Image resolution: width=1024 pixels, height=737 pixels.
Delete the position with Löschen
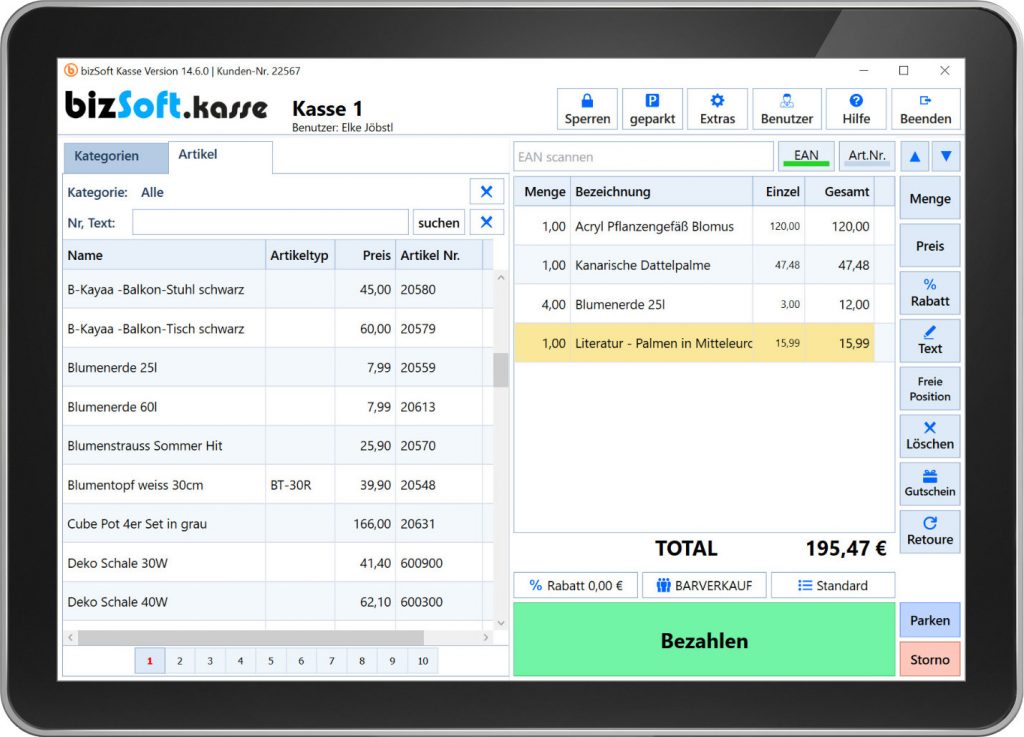point(930,436)
